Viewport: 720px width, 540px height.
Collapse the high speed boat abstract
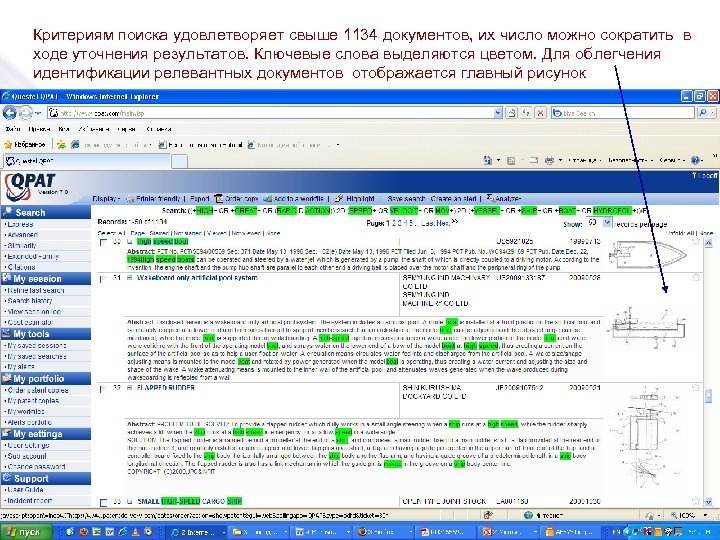point(129,242)
